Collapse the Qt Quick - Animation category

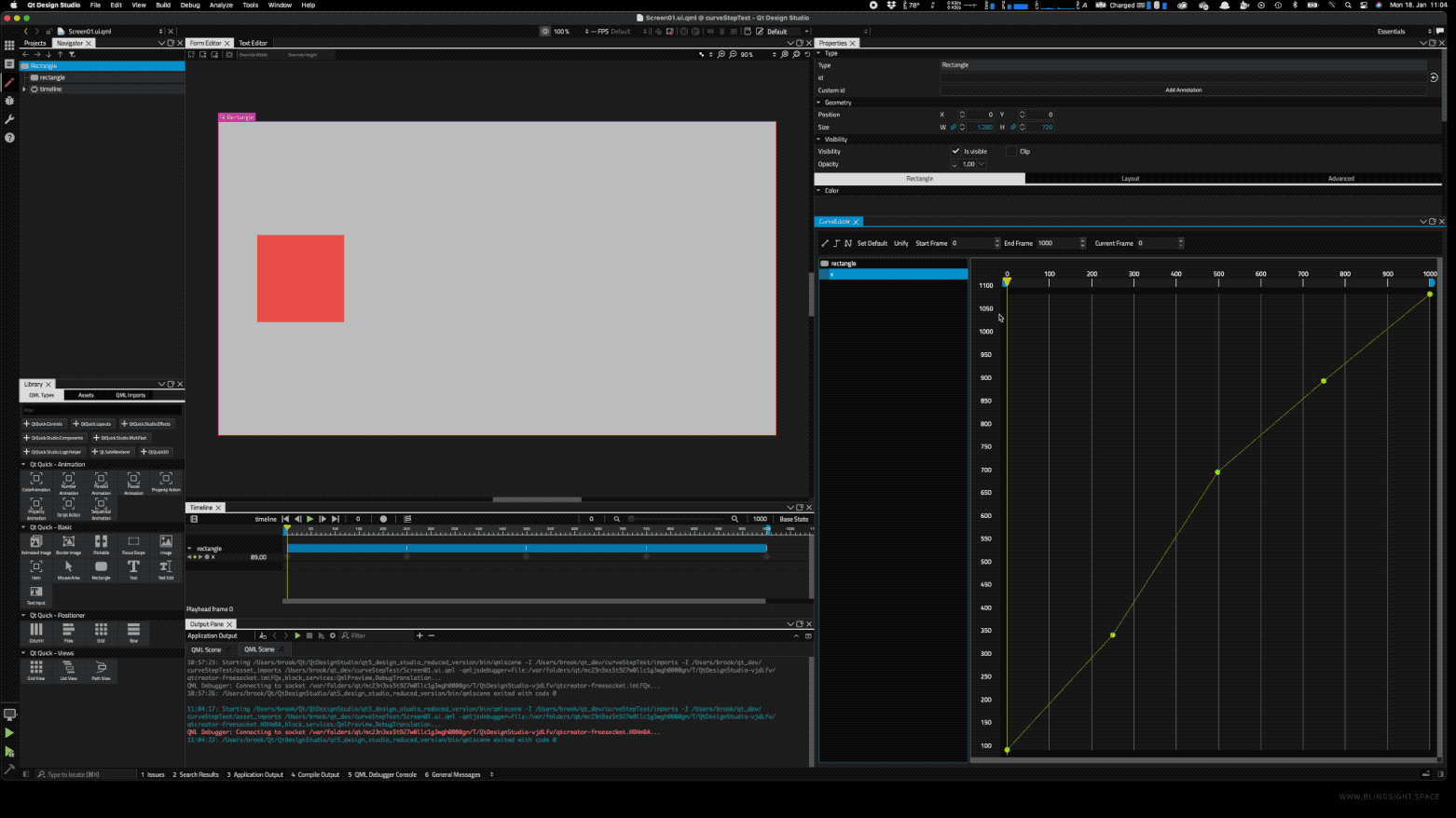point(24,464)
